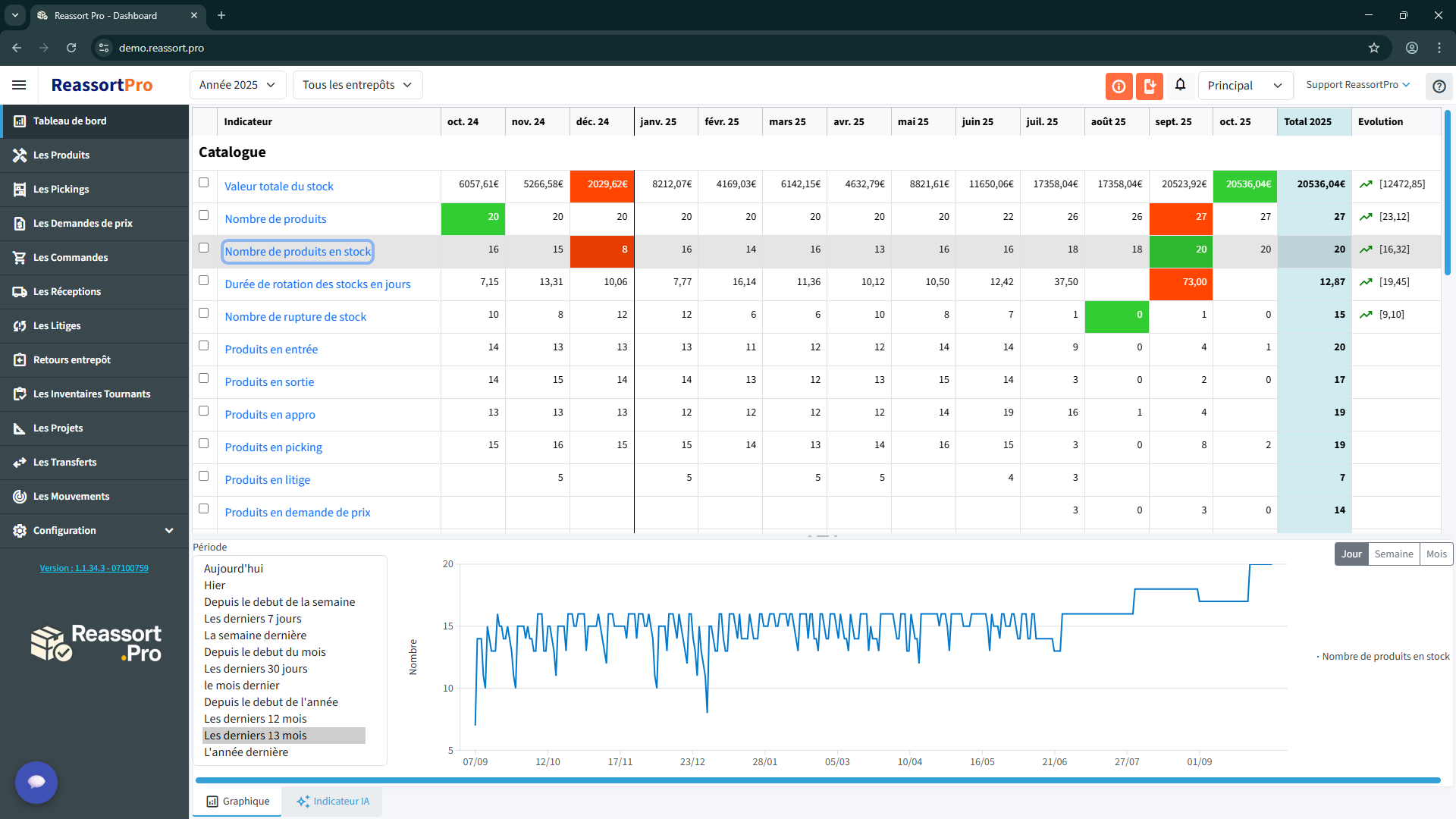
Task: Open Les Inventaires Tournants module
Action: (91, 394)
